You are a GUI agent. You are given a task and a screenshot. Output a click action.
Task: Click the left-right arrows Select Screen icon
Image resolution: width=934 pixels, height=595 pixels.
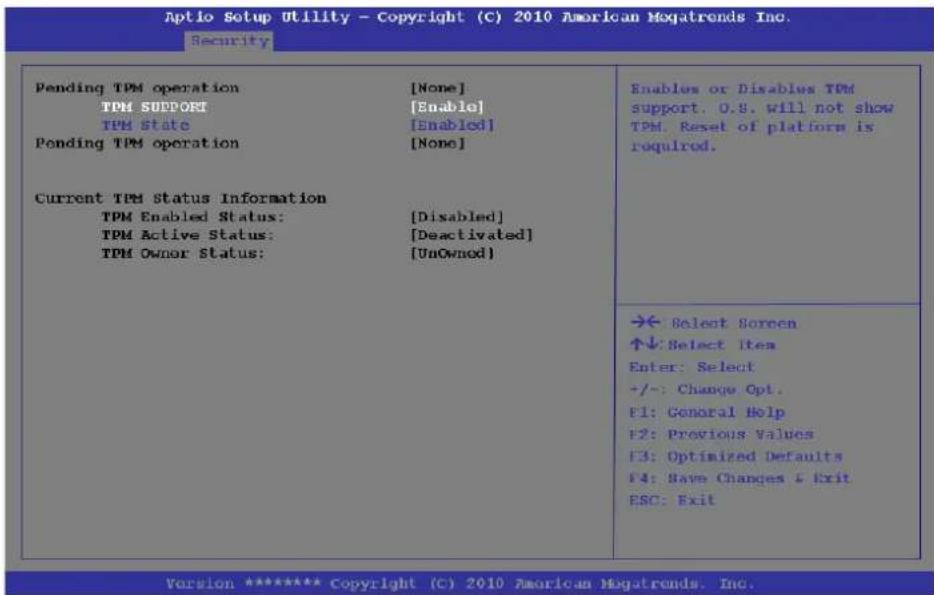tap(645, 322)
